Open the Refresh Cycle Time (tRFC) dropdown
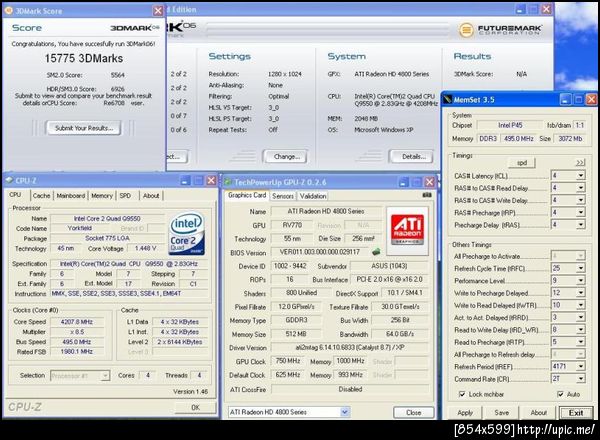This screenshot has height=440, width=600. point(580,268)
